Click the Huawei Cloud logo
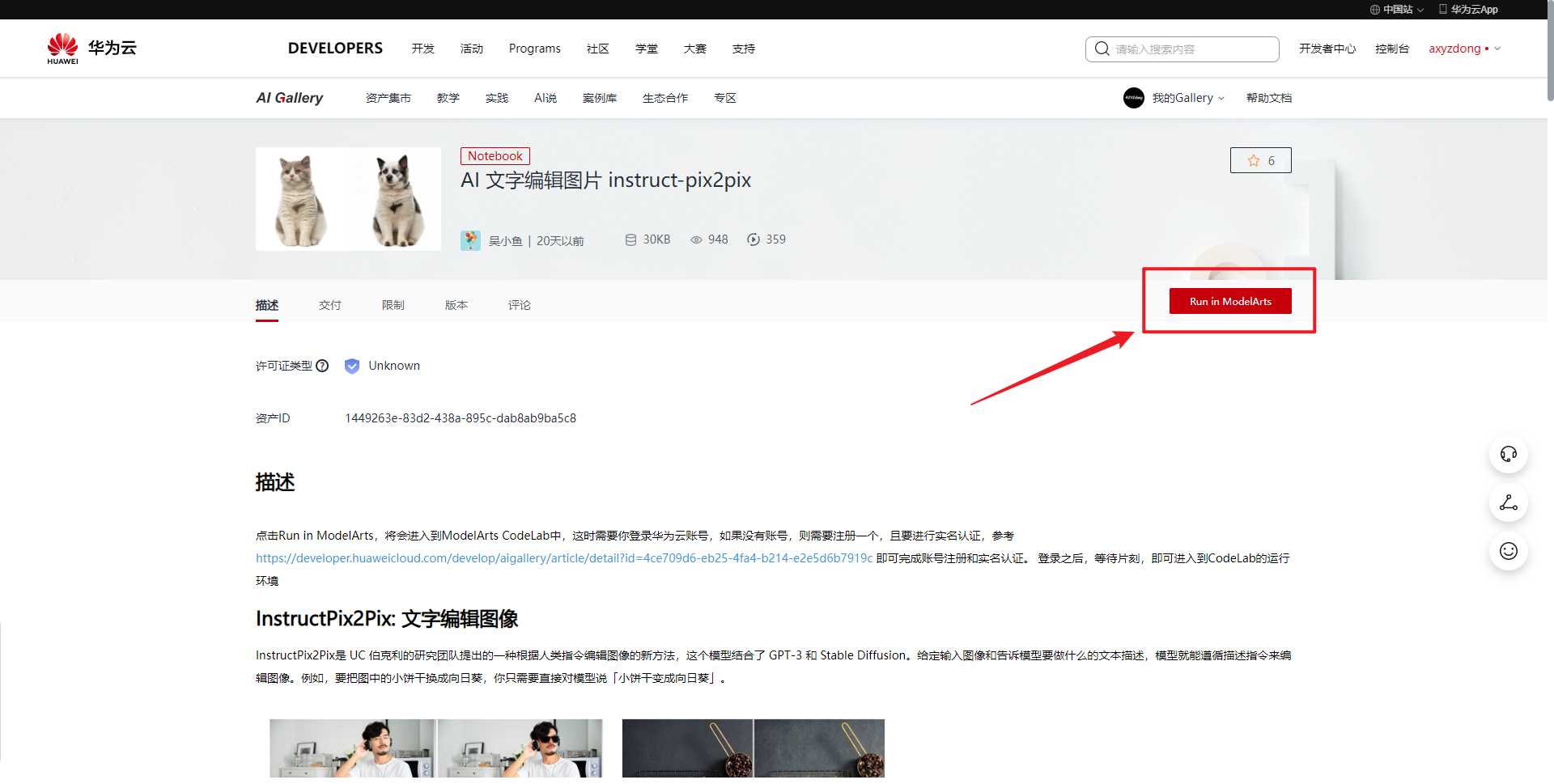This screenshot has height=784, width=1554. pyautogui.click(x=91, y=49)
